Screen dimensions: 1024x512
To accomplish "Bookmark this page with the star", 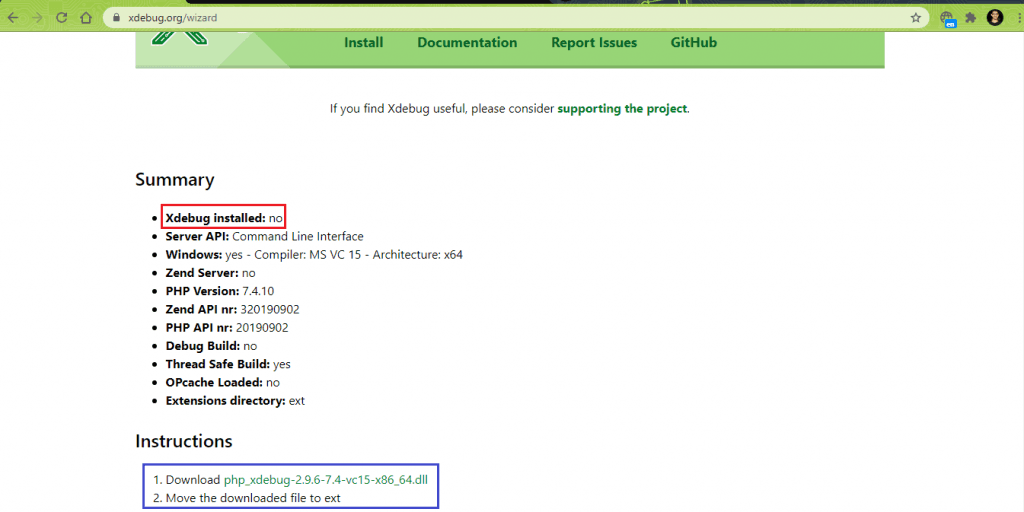I will [916, 18].
